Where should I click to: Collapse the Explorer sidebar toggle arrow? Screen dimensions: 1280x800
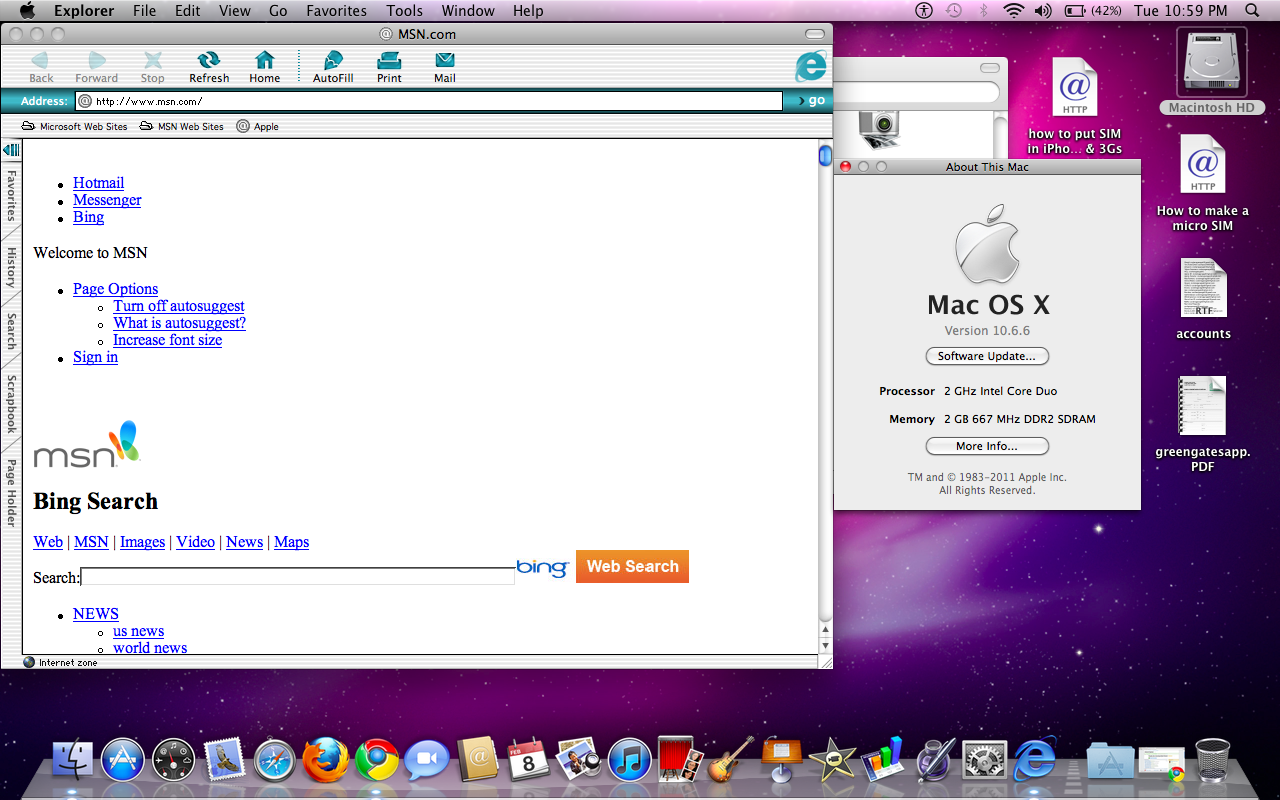[x=11, y=150]
